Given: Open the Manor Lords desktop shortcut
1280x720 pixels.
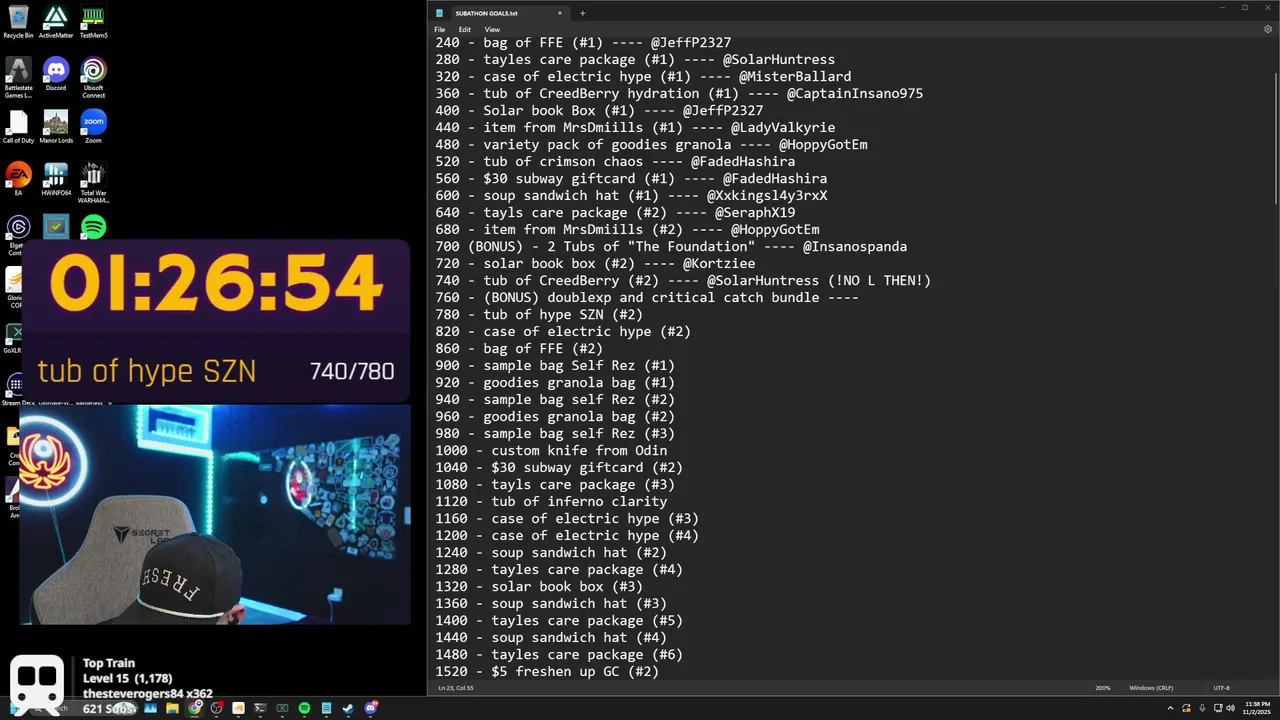Looking at the screenshot, I should pos(56,127).
